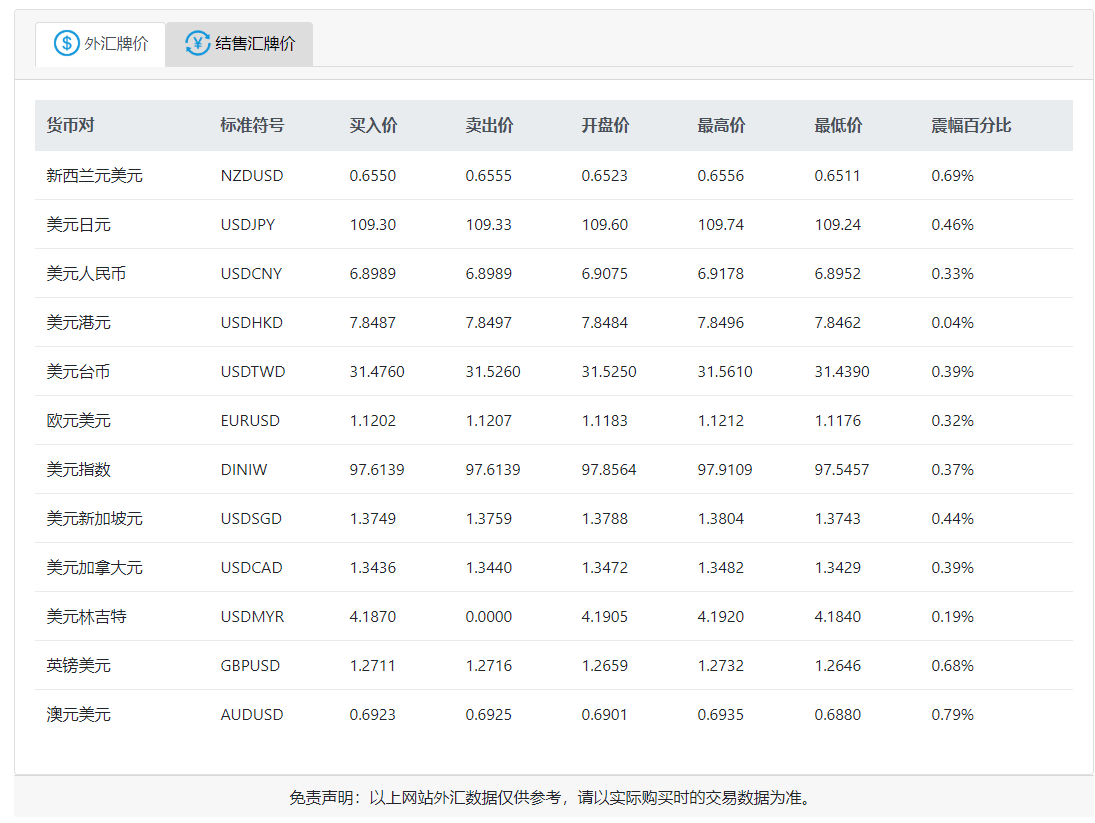Image resolution: width=1095 pixels, height=823 pixels.
Task: Click the EURUSD symbol cell
Action: [250, 420]
